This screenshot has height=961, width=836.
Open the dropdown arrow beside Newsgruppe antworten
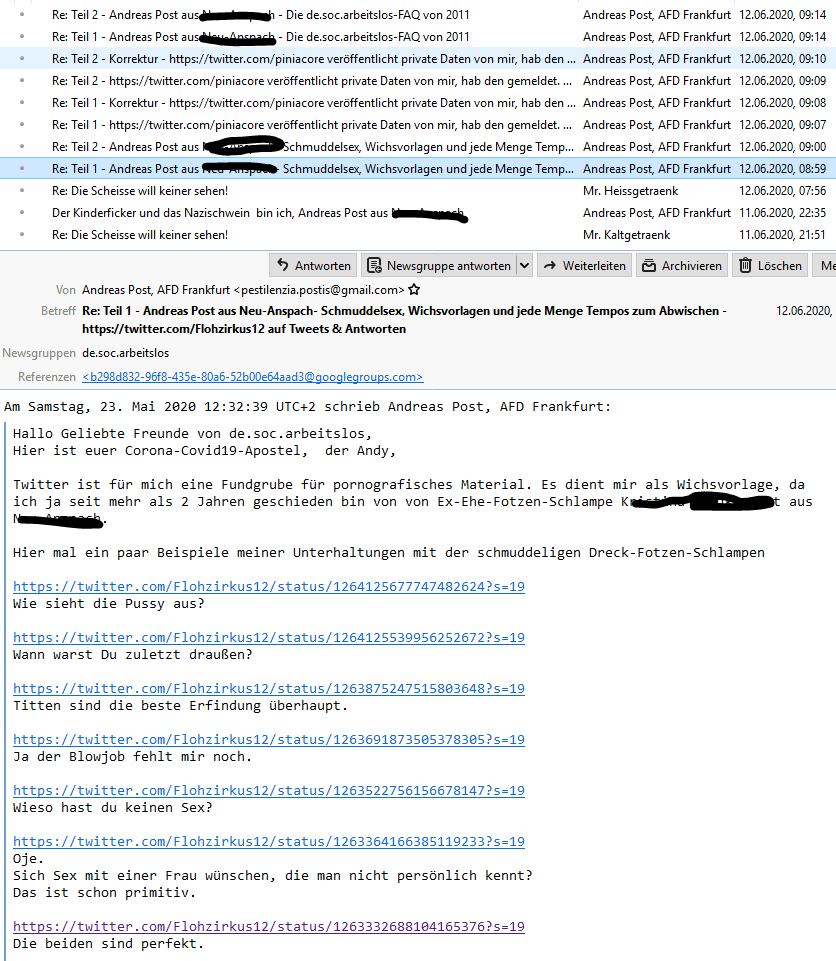(525, 265)
